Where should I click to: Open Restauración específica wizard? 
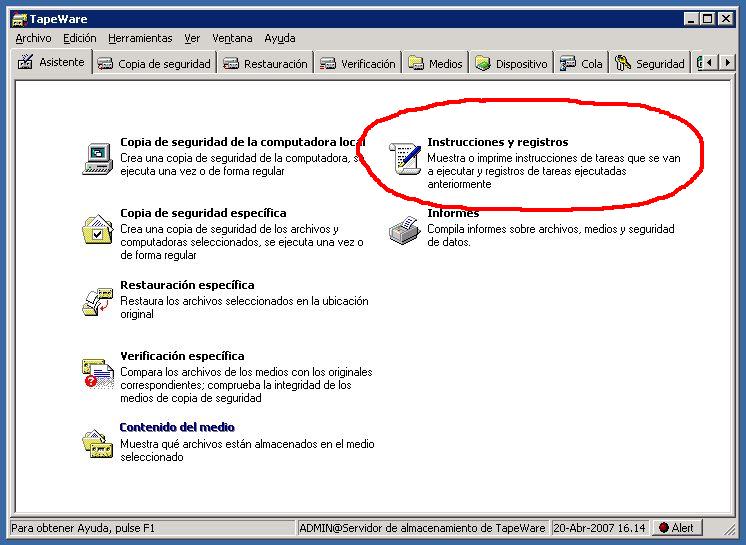click(x=187, y=285)
